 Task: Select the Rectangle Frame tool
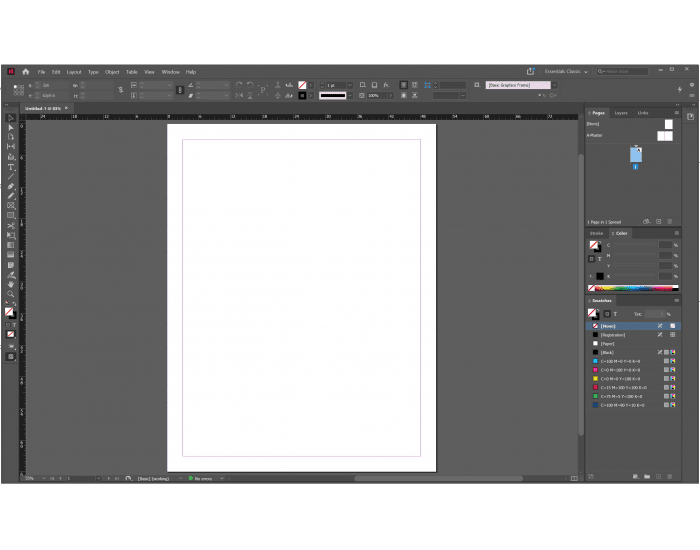[x=11, y=206]
